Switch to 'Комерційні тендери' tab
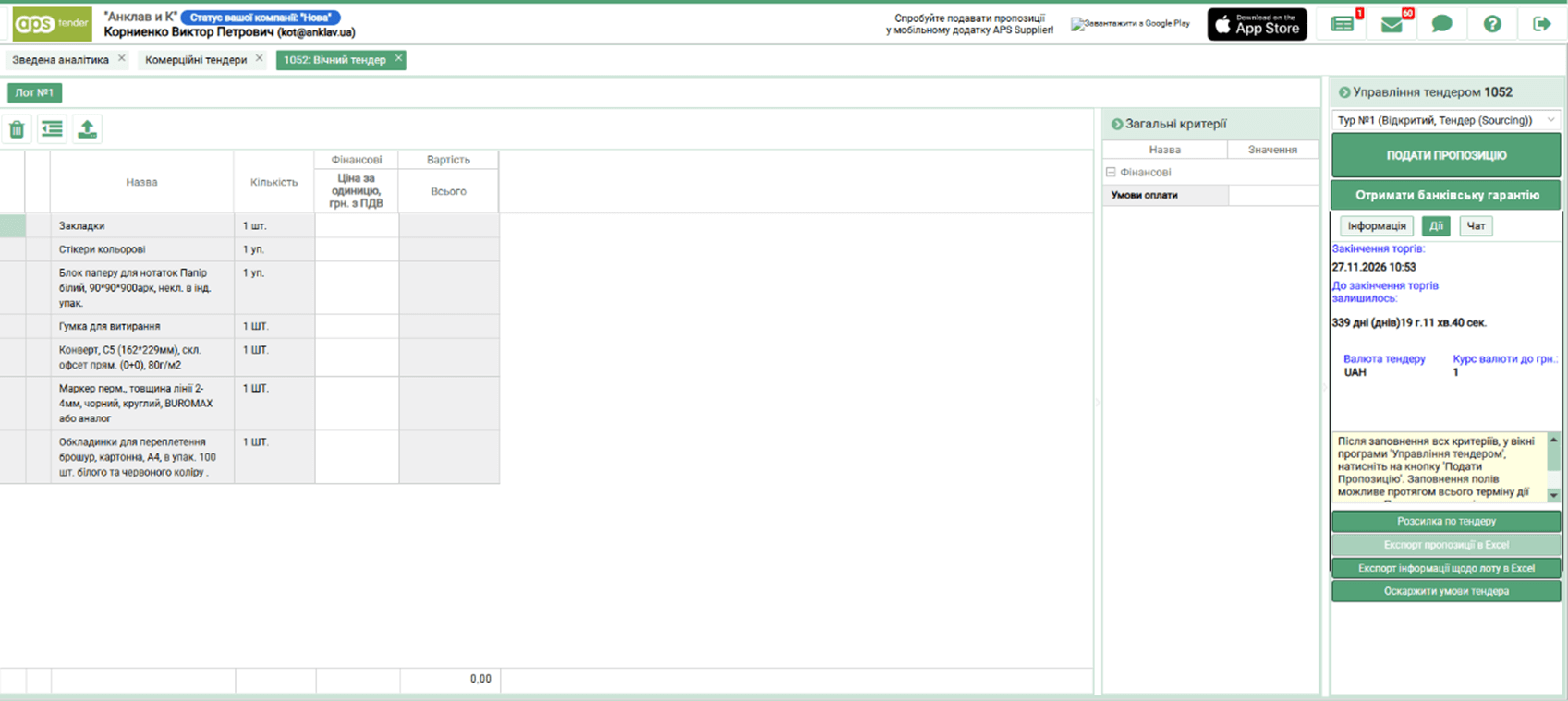 (x=195, y=60)
